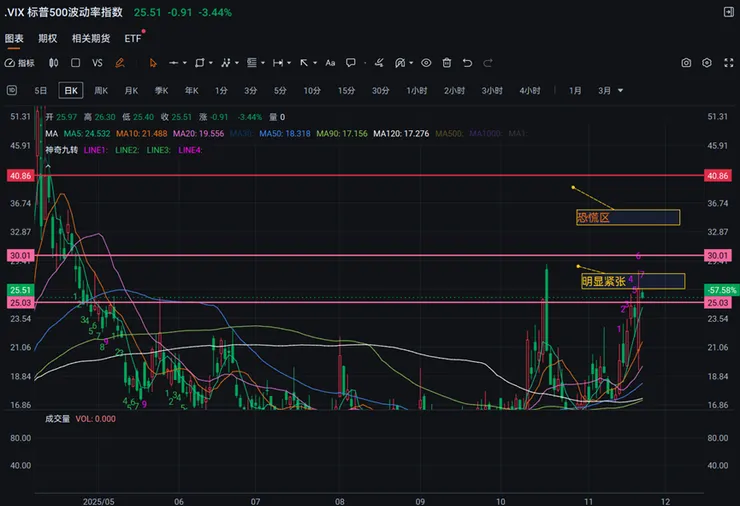This screenshot has width=740, height=506.
Task: Select the wave pattern drawing tool
Action: click(x=226, y=63)
